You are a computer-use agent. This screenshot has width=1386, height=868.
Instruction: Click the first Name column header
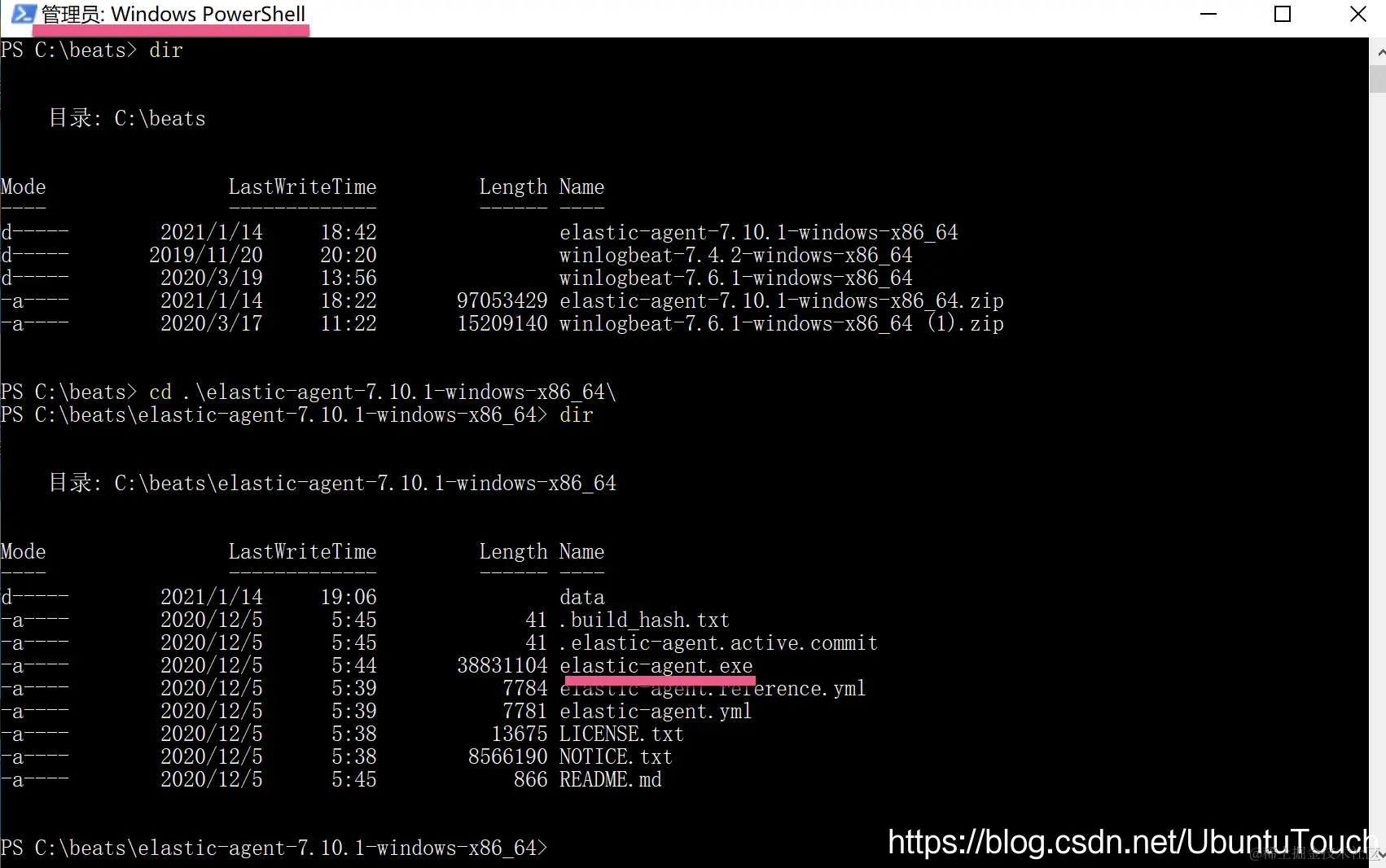pyautogui.click(x=582, y=186)
